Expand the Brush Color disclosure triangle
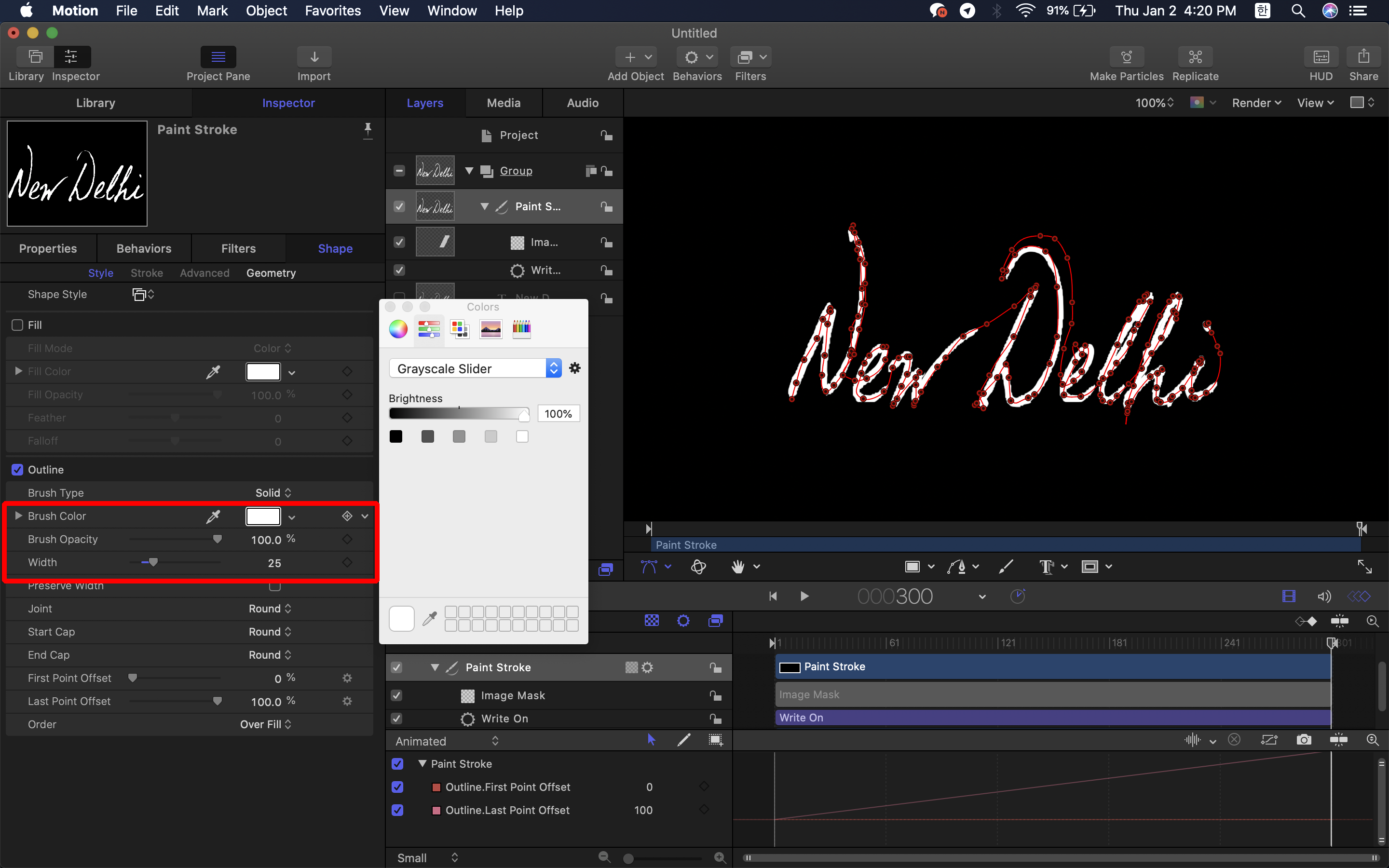This screenshot has width=1389, height=868. click(x=18, y=515)
